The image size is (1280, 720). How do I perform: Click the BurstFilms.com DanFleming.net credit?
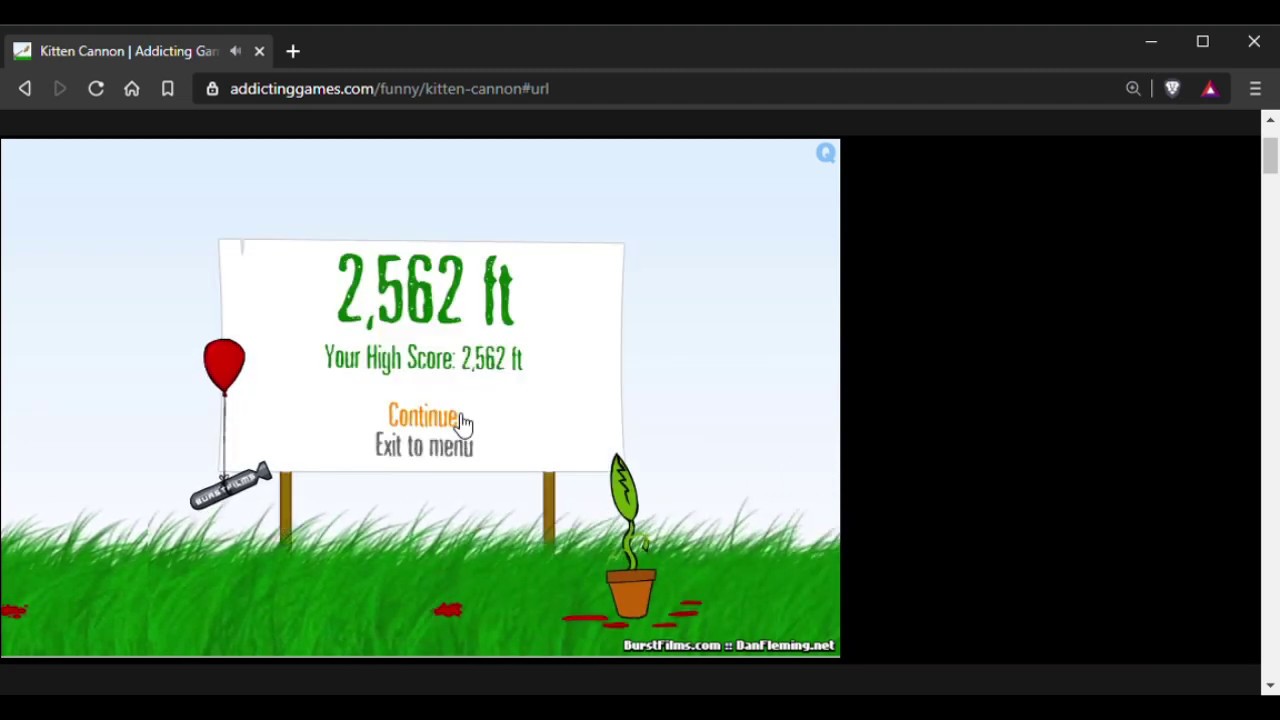[x=728, y=646]
